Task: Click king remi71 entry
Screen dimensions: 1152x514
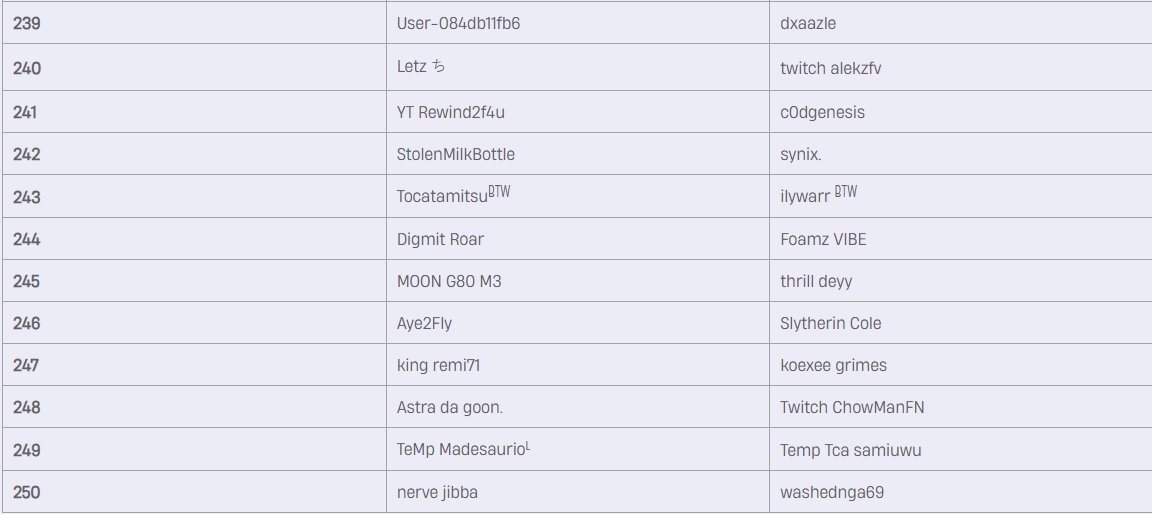Action: tap(438, 365)
